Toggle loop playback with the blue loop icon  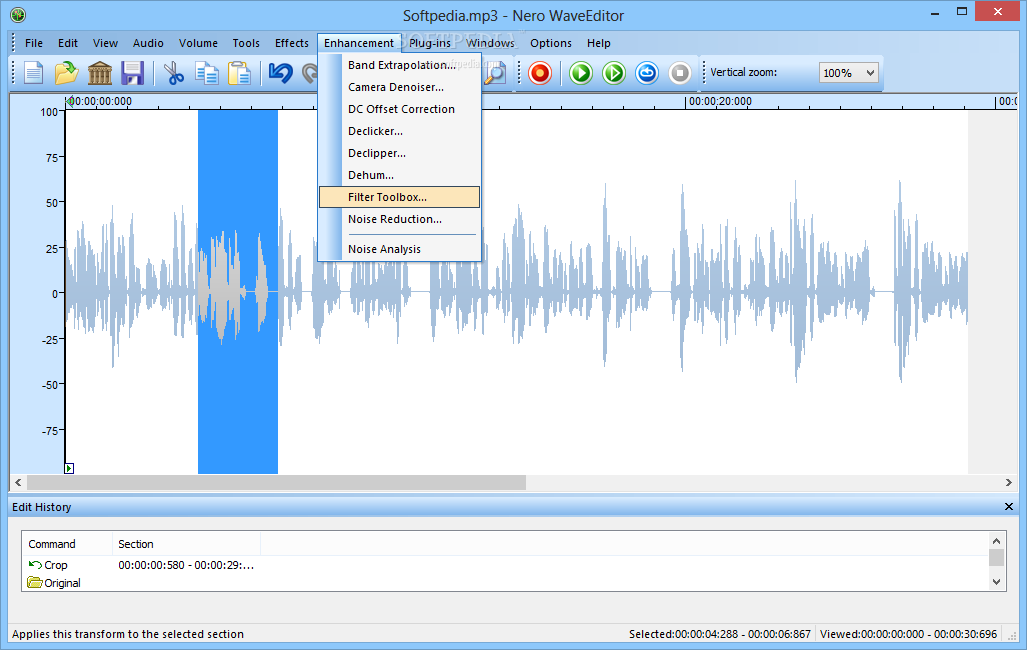tap(647, 73)
